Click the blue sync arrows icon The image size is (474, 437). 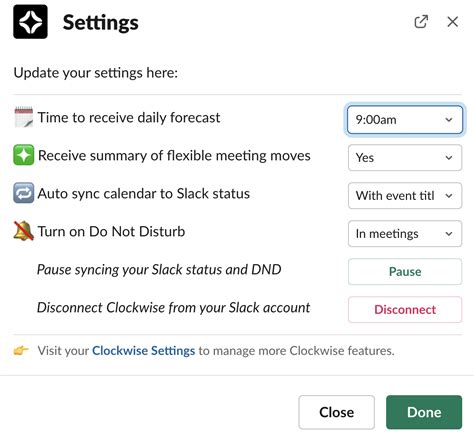(x=23, y=193)
